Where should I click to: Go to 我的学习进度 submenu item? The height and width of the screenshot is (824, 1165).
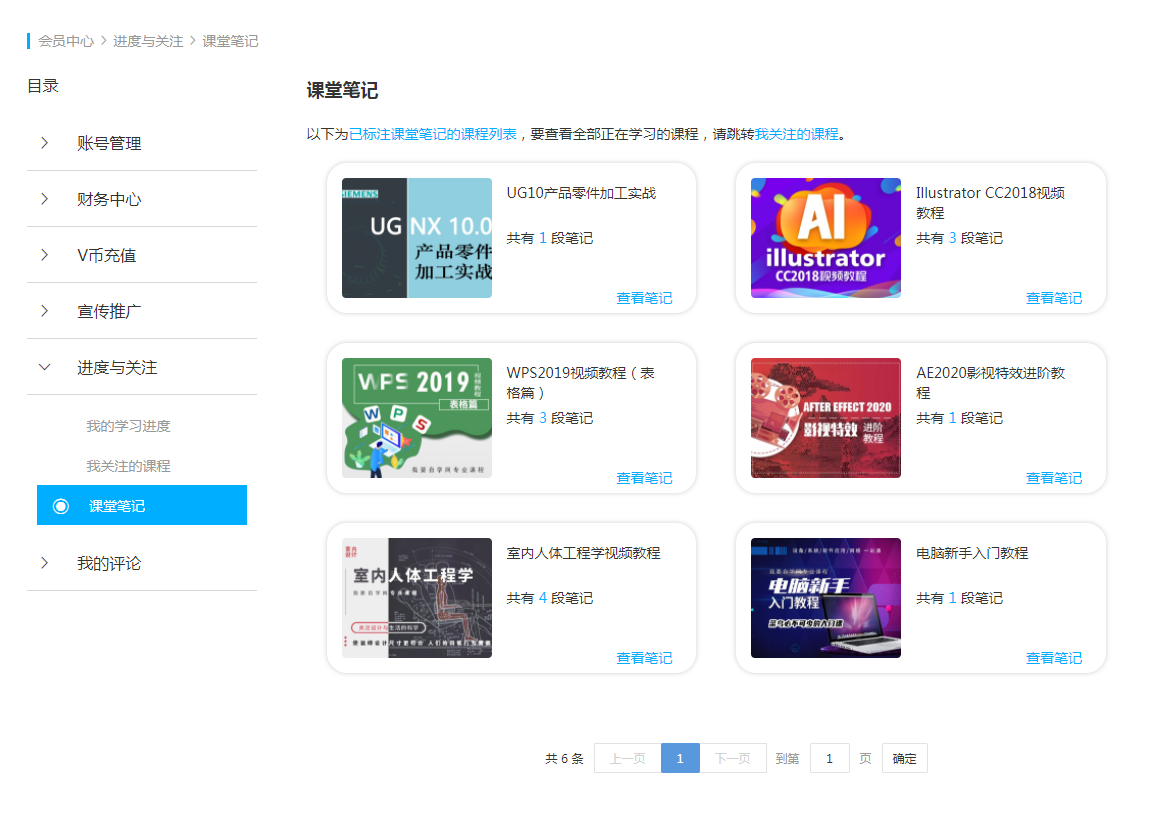click(x=128, y=426)
